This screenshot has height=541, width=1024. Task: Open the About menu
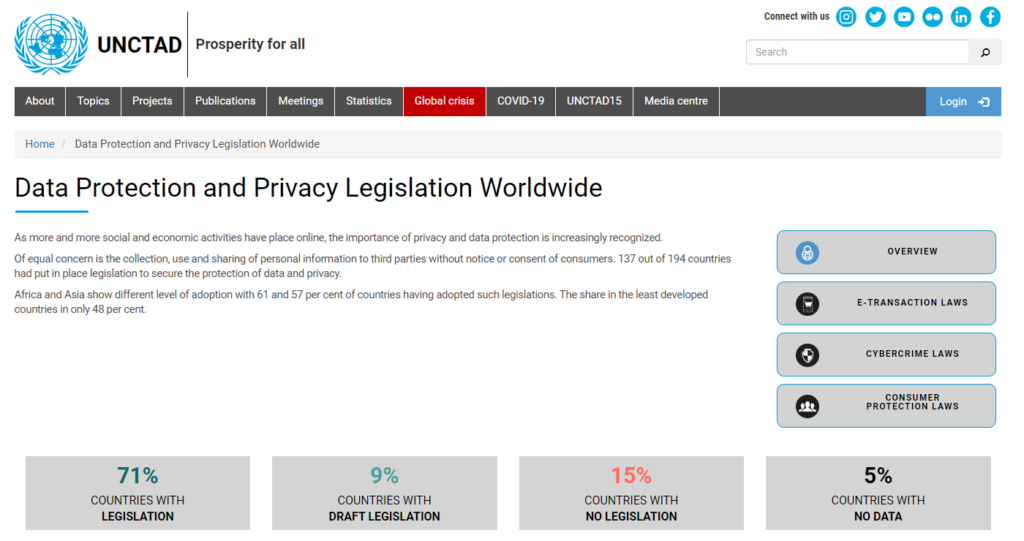click(40, 101)
